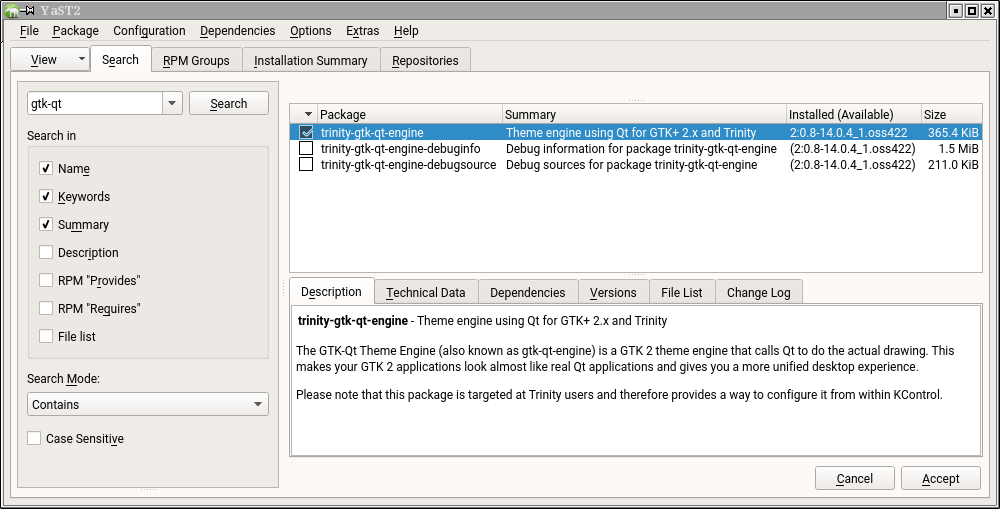1000x509 pixels.
Task: Open the Options menu
Action: pos(311,31)
